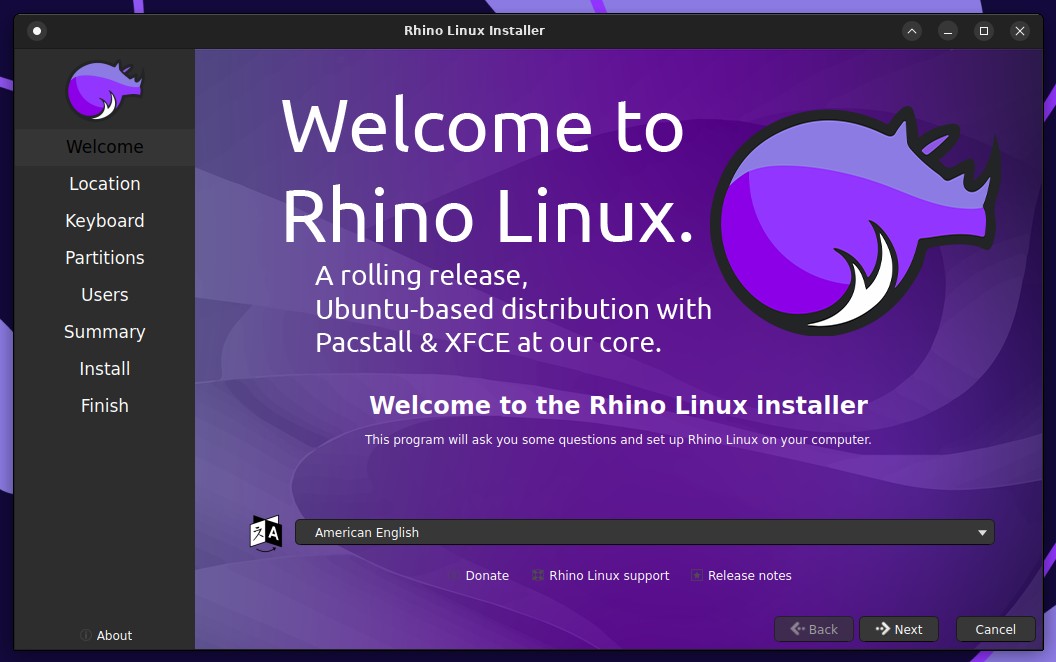Open the About dialog

click(106, 635)
